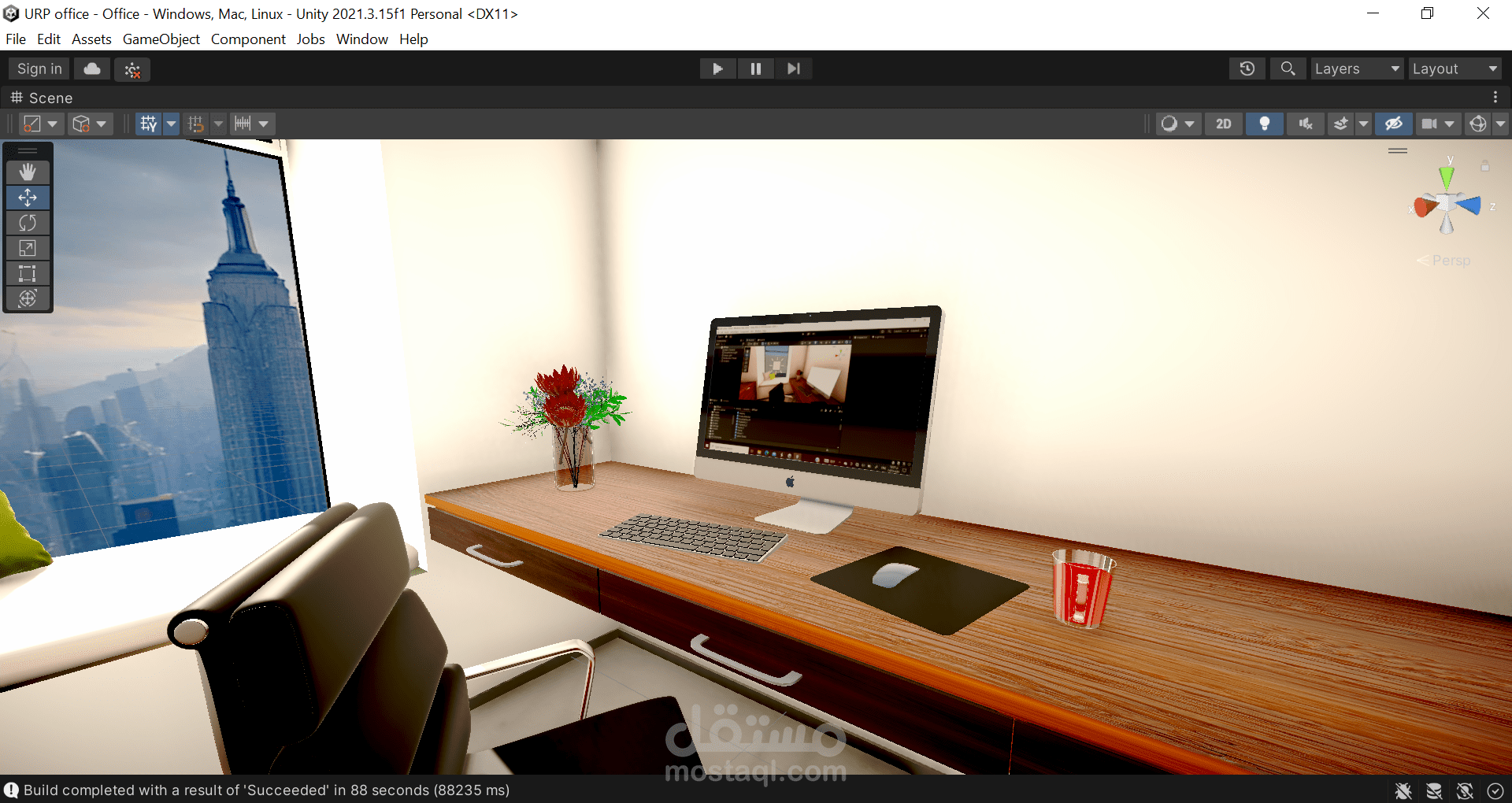Unmute scene audio
This screenshot has width=1512, height=803.
[1304, 124]
